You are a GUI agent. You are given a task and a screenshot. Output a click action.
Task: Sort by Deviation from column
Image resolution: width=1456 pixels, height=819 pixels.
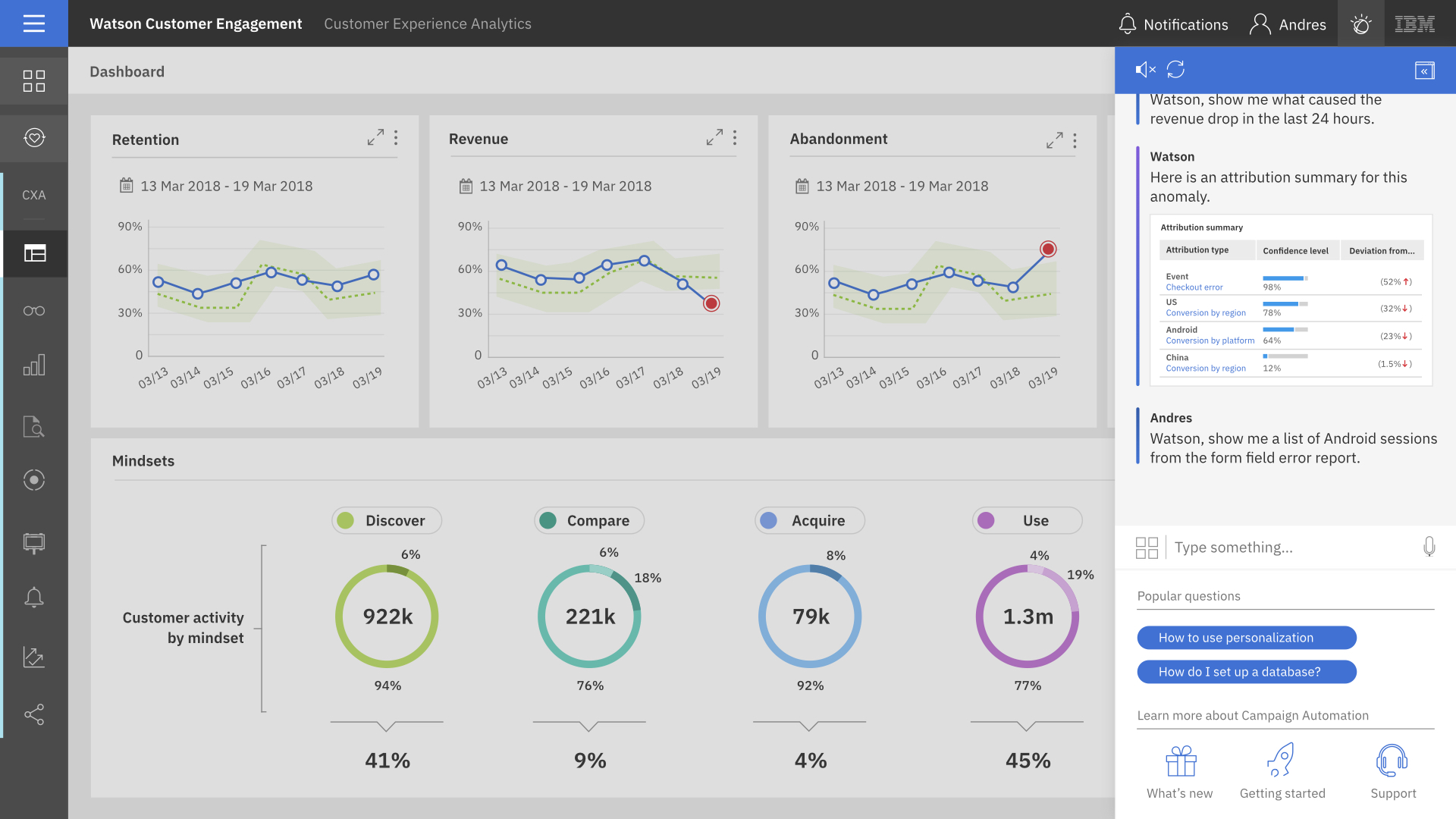tap(1382, 251)
